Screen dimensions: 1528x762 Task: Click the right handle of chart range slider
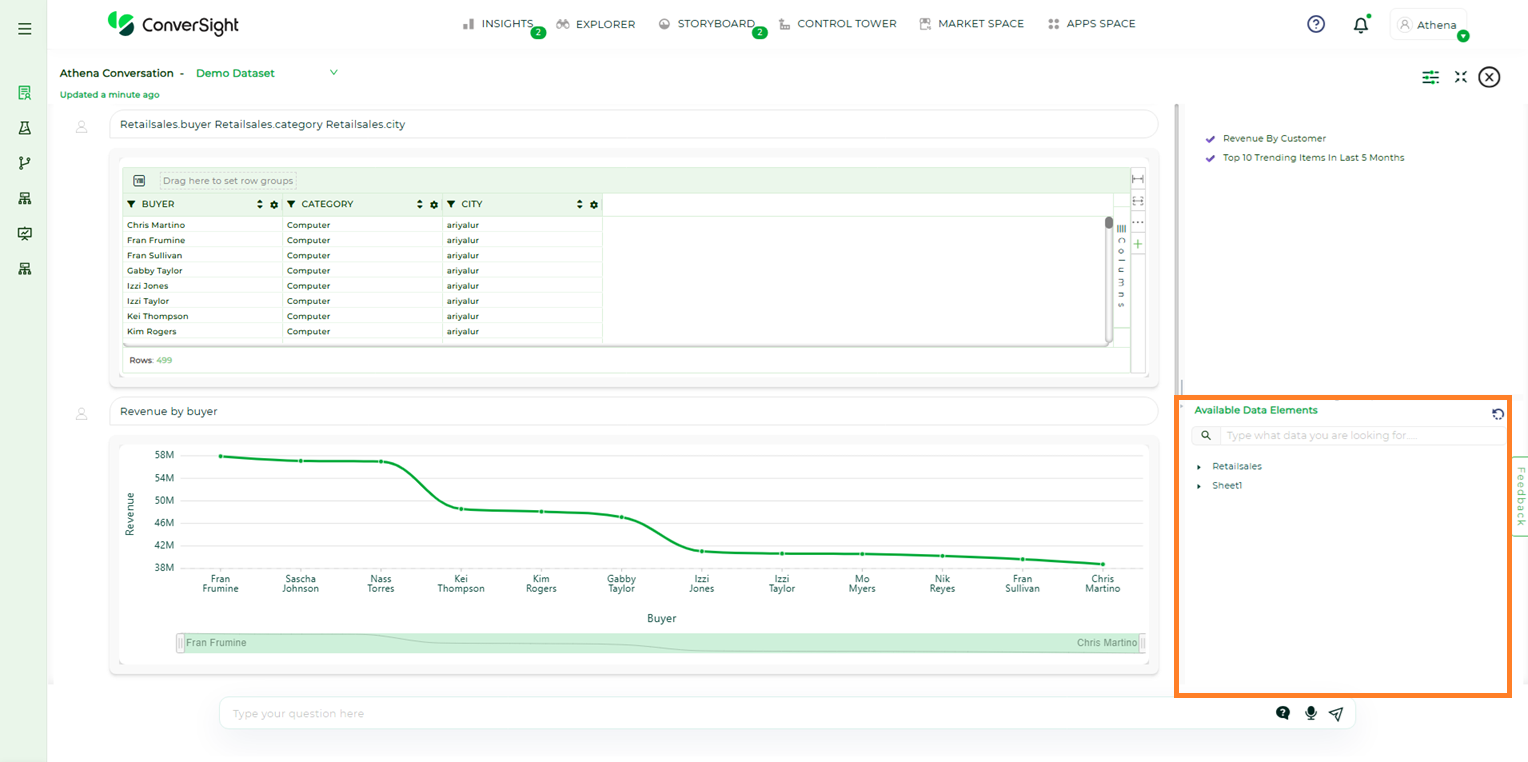click(1142, 643)
